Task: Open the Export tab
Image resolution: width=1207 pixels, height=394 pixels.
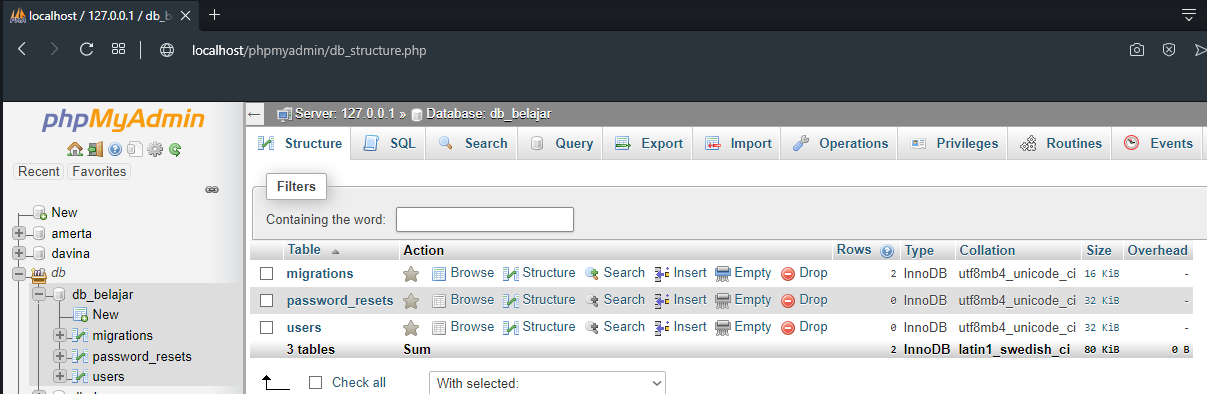Action: coord(648,144)
